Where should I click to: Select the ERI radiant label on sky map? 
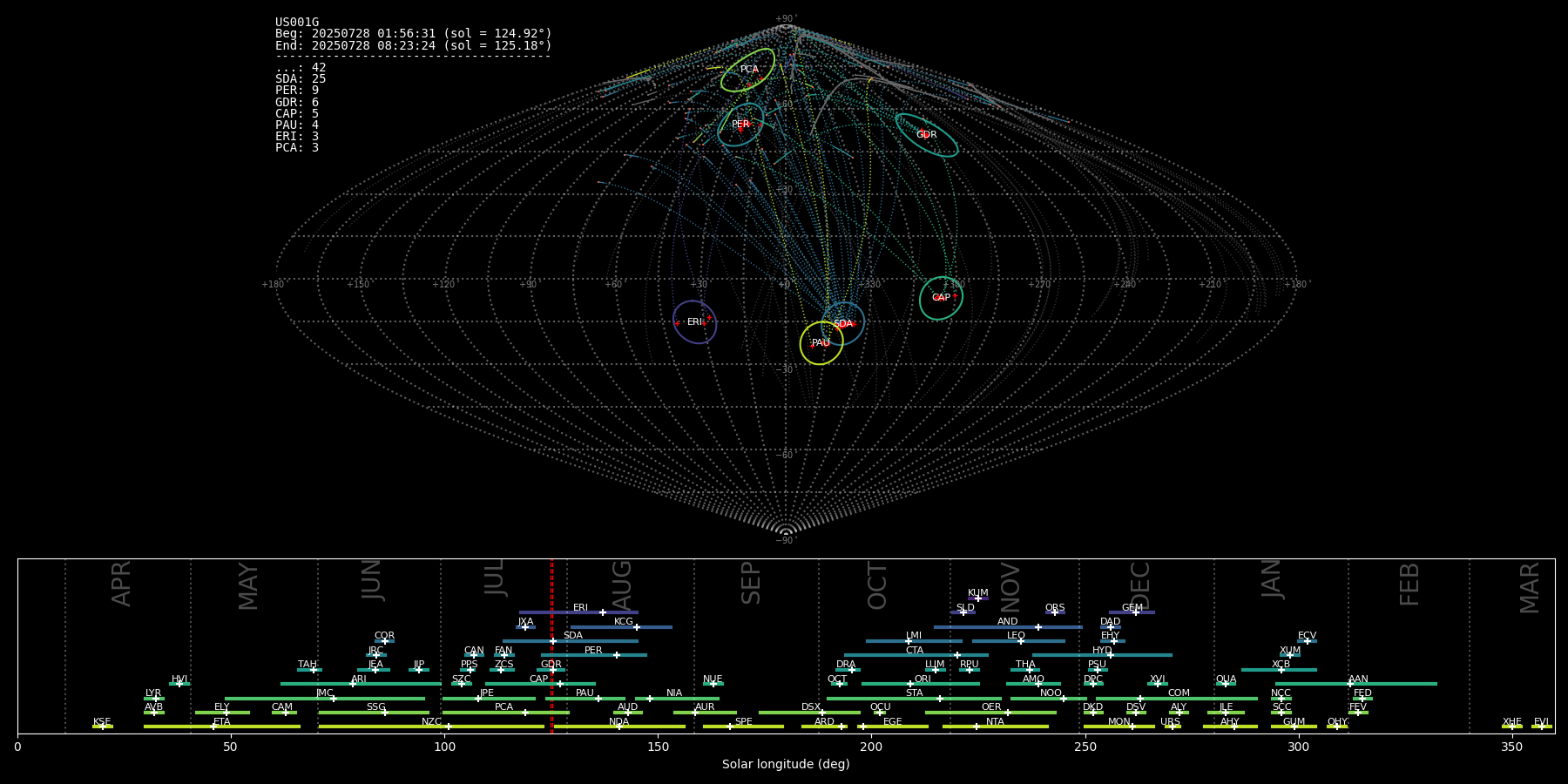click(x=694, y=322)
